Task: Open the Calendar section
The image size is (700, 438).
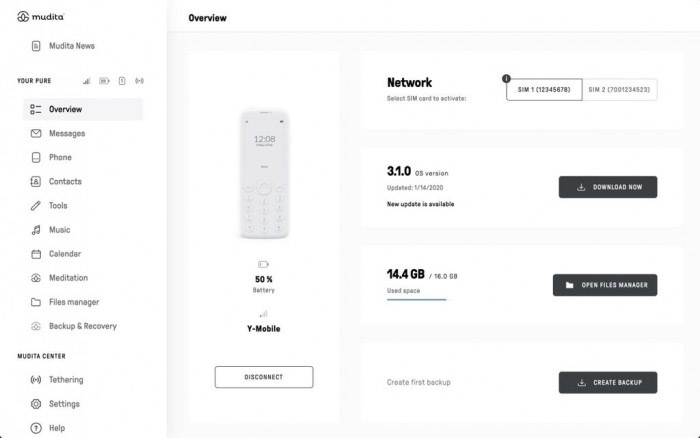Action: coord(64,254)
